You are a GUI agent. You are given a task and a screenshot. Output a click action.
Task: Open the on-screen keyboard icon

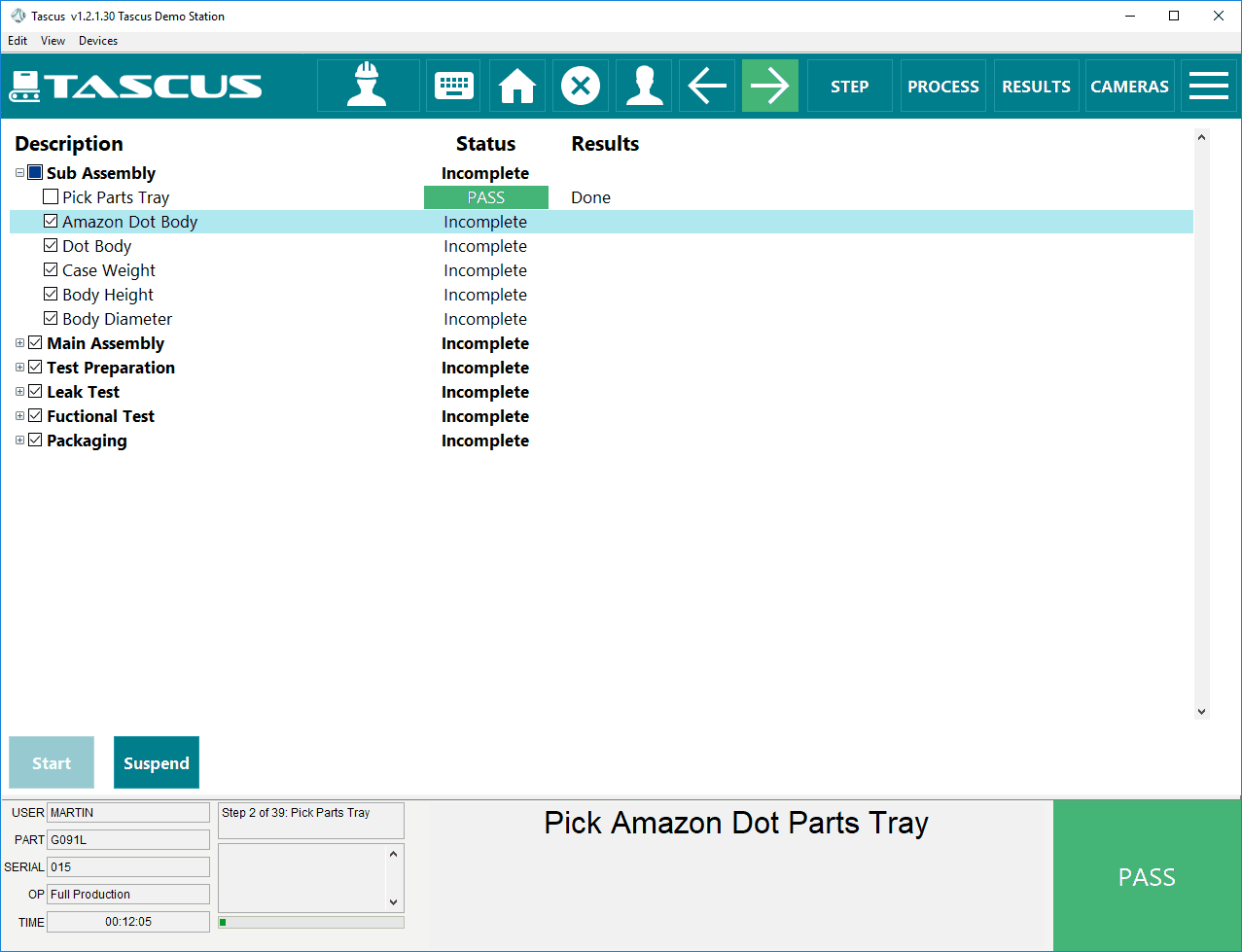tap(454, 86)
